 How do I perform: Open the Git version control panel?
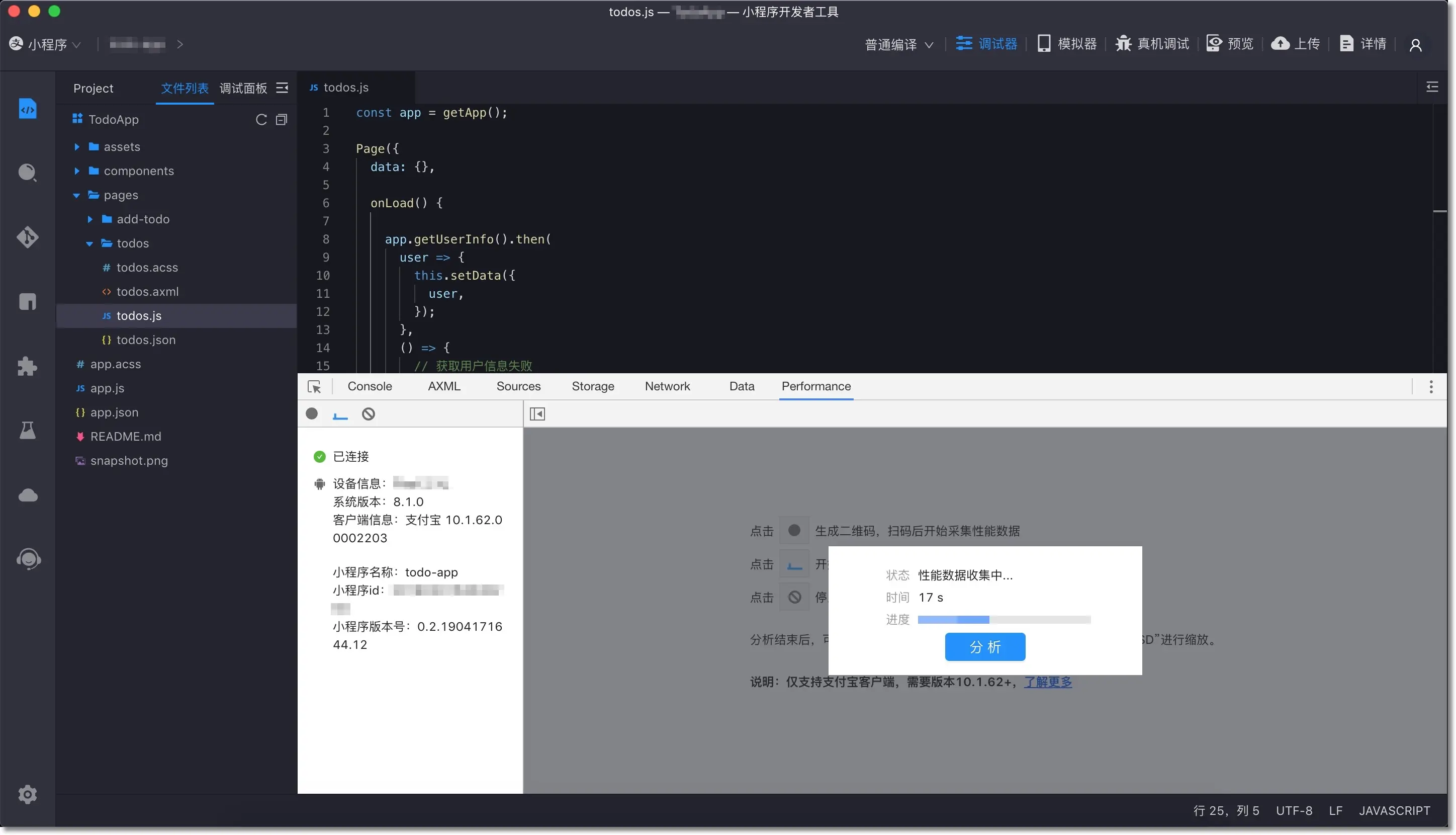[28, 237]
